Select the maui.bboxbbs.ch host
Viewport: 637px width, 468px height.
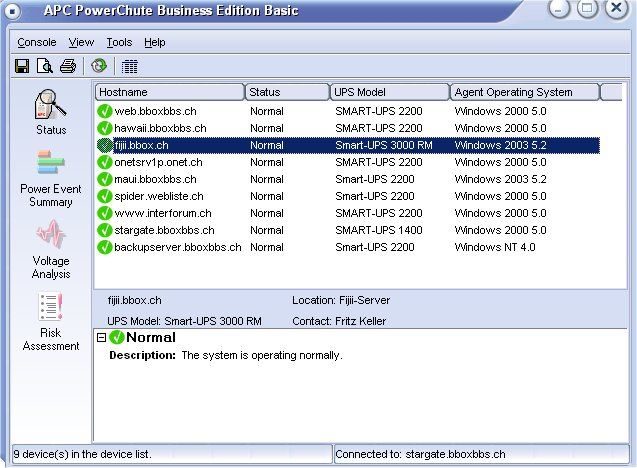155,179
